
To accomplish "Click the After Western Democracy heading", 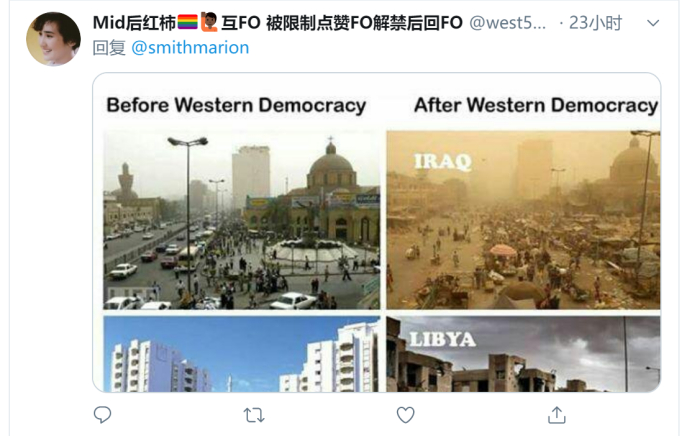I will [x=536, y=105].
